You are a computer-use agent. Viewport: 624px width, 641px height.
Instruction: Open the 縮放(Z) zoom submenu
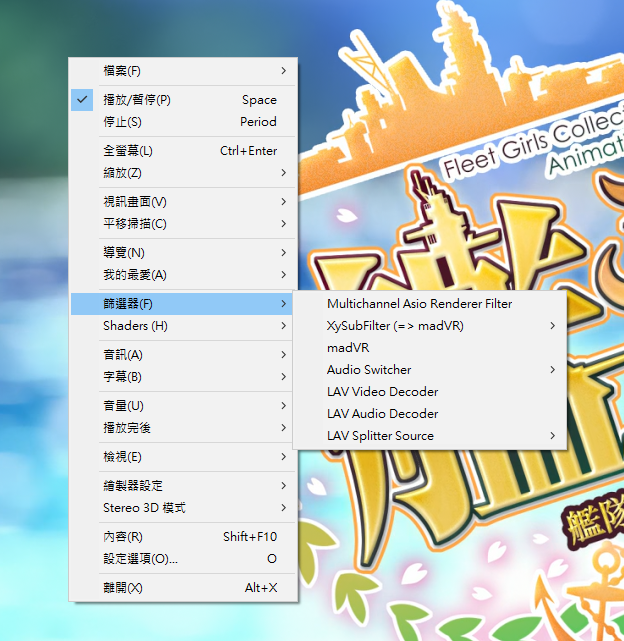(183, 173)
